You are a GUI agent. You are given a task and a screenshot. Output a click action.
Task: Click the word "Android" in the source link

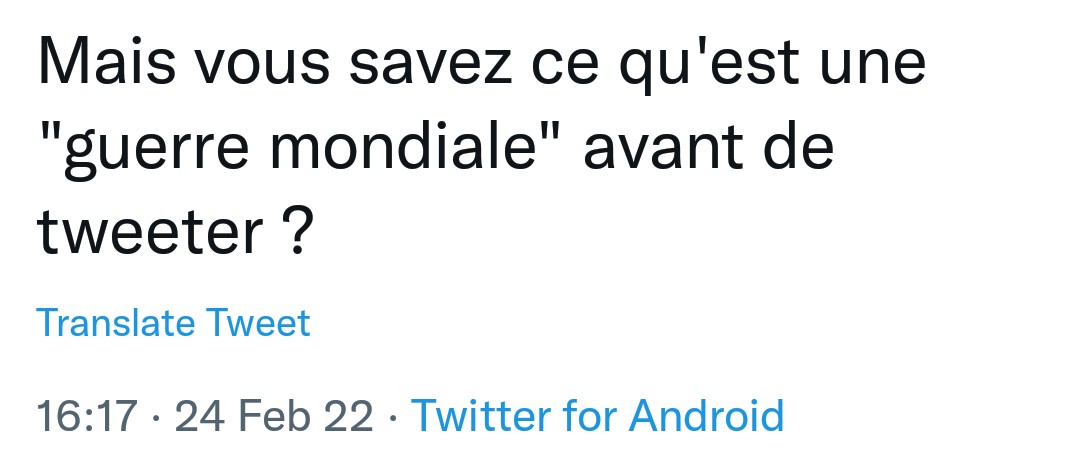707,415
